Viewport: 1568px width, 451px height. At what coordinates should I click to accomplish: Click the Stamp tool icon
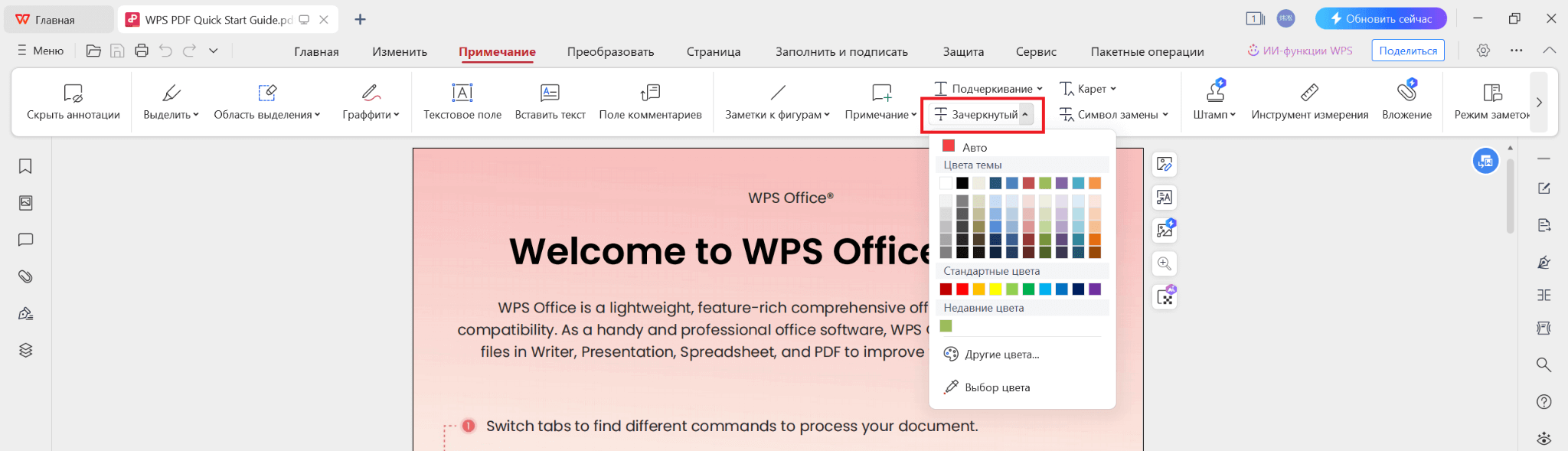(1215, 92)
